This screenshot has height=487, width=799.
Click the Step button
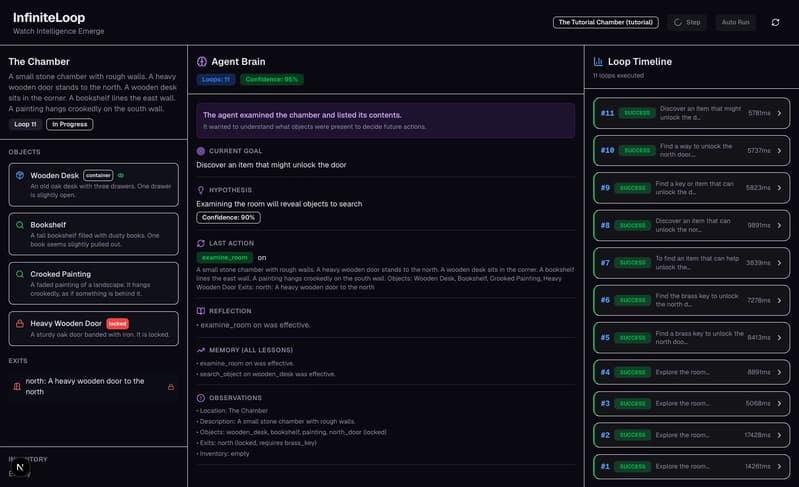[x=687, y=22]
